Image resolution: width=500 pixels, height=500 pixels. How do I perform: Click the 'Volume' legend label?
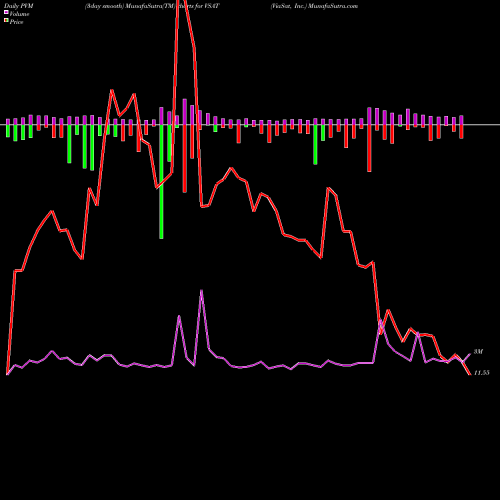(19, 14)
